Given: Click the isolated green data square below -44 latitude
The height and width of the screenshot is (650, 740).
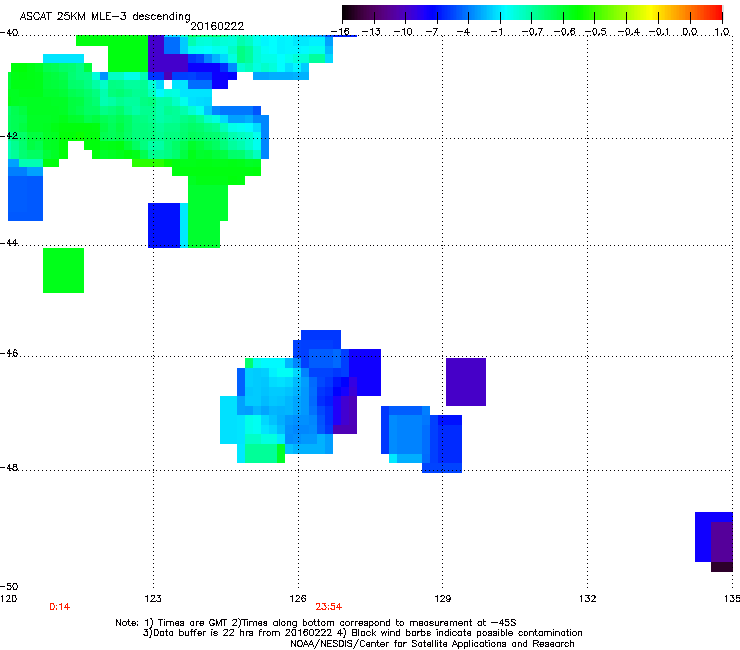Looking at the screenshot, I should 63,270.
